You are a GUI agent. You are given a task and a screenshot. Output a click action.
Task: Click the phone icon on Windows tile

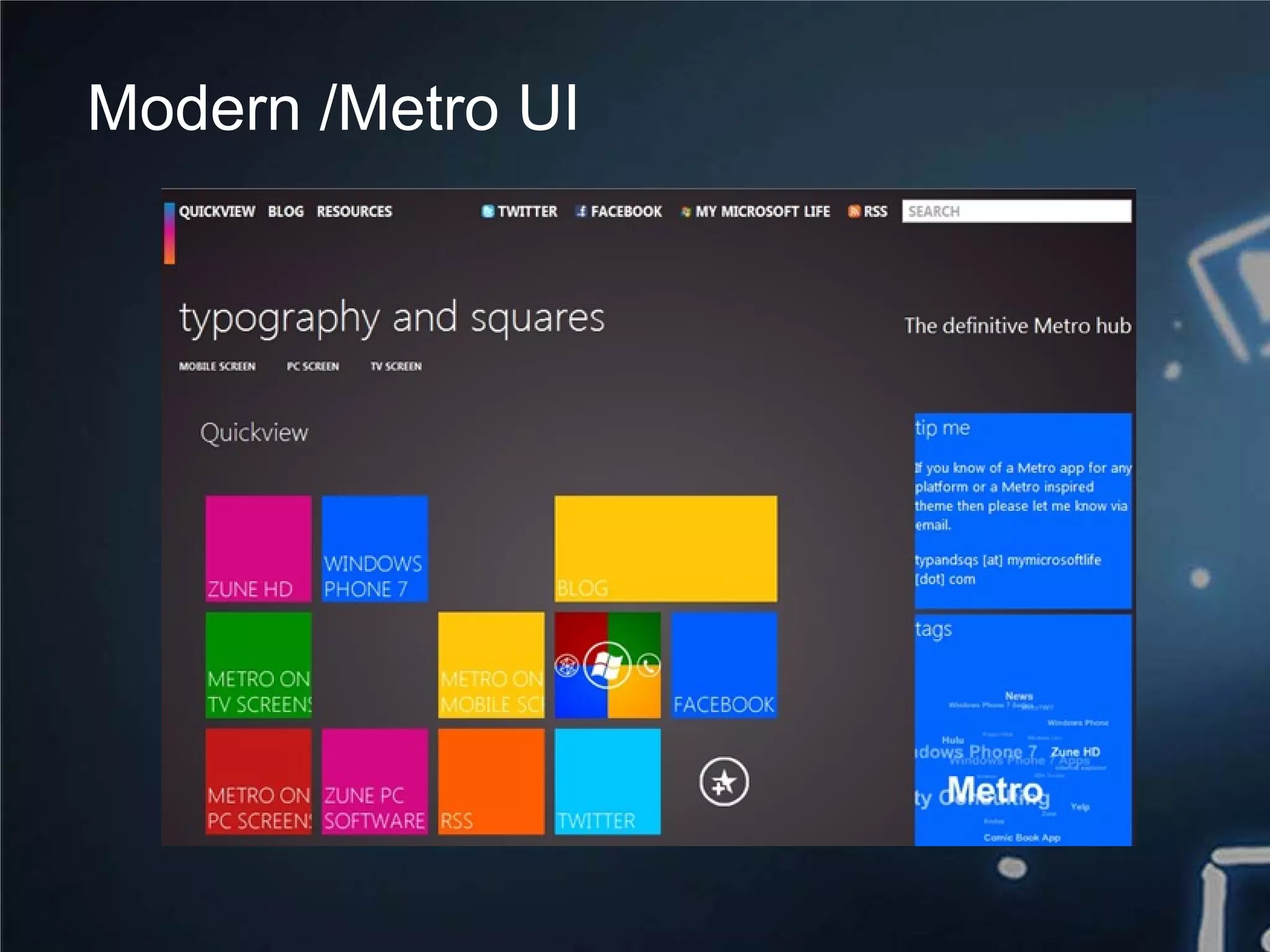[x=649, y=666]
